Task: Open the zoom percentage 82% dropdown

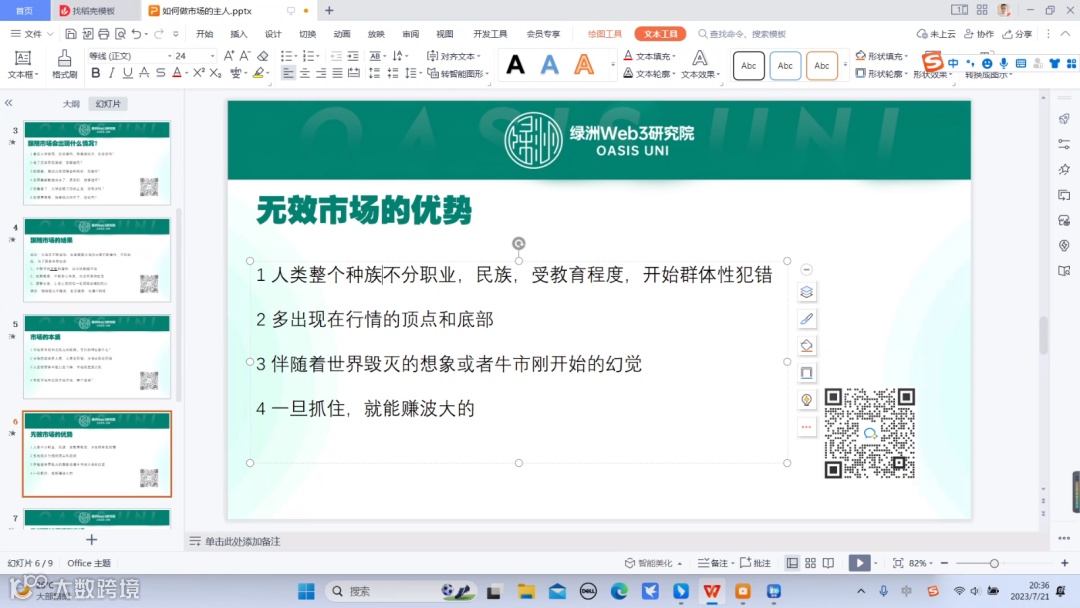Action: [921, 563]
